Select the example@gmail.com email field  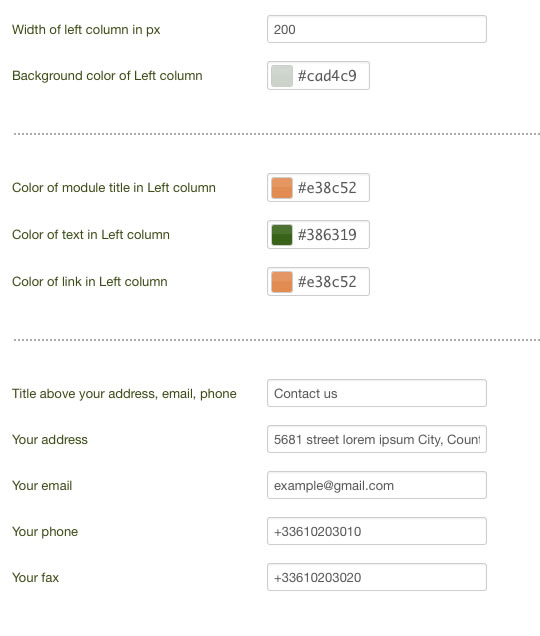pos(376,485)
